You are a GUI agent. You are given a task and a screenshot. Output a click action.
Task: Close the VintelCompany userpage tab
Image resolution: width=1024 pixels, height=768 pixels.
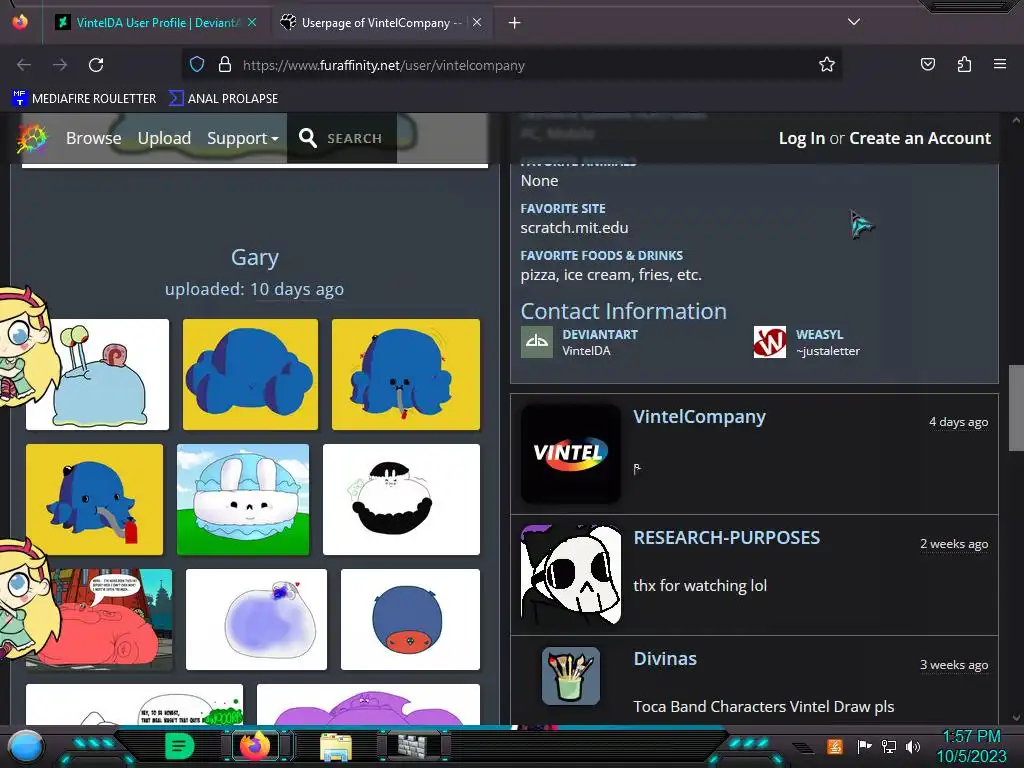[x=477, y=22]
